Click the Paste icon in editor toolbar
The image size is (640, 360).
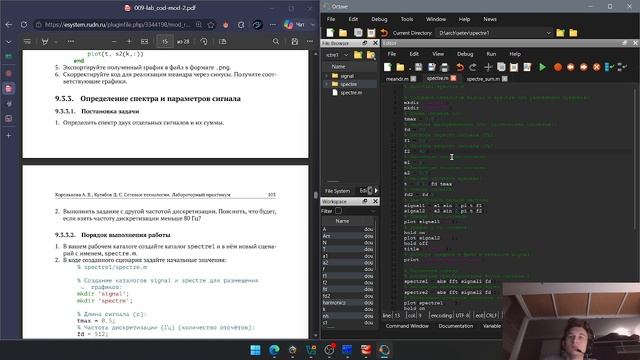(514, 67)
